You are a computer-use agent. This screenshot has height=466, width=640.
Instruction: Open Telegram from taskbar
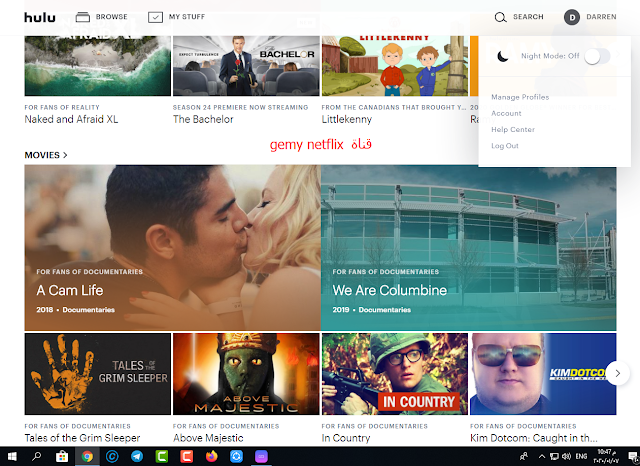click(x=137, y=456)
